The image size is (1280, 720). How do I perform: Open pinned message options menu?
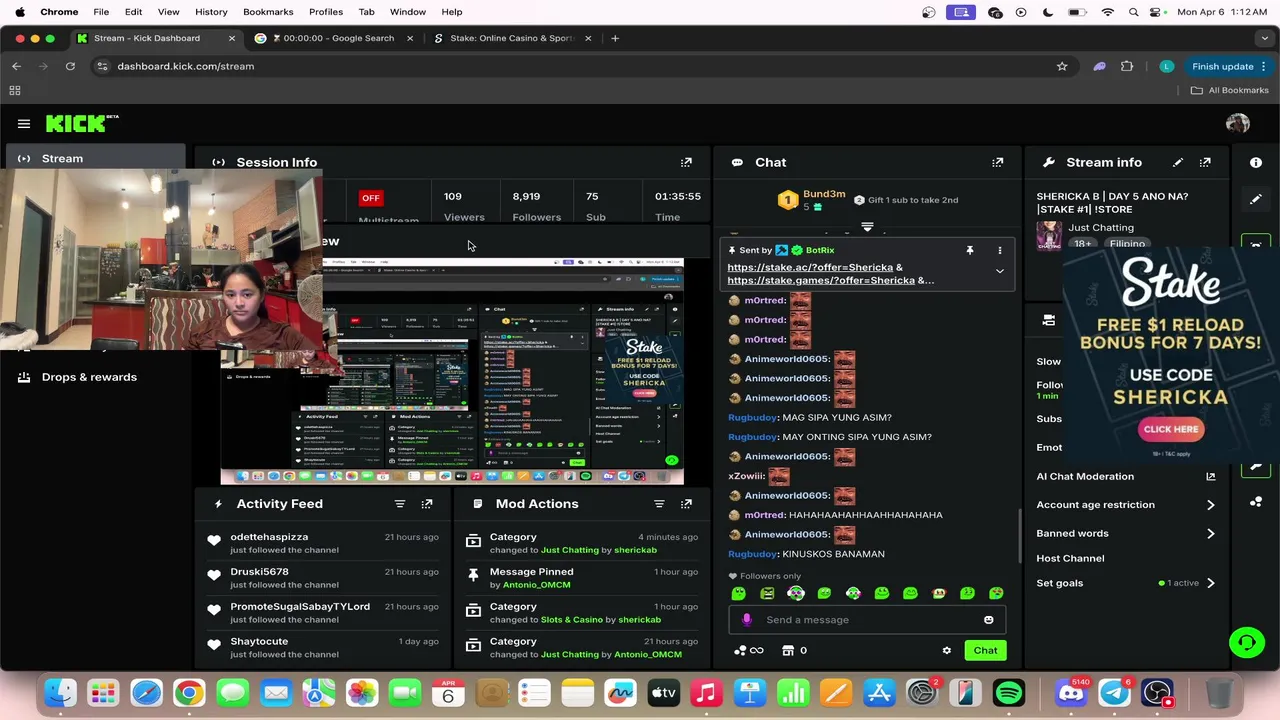pos(999,250)
